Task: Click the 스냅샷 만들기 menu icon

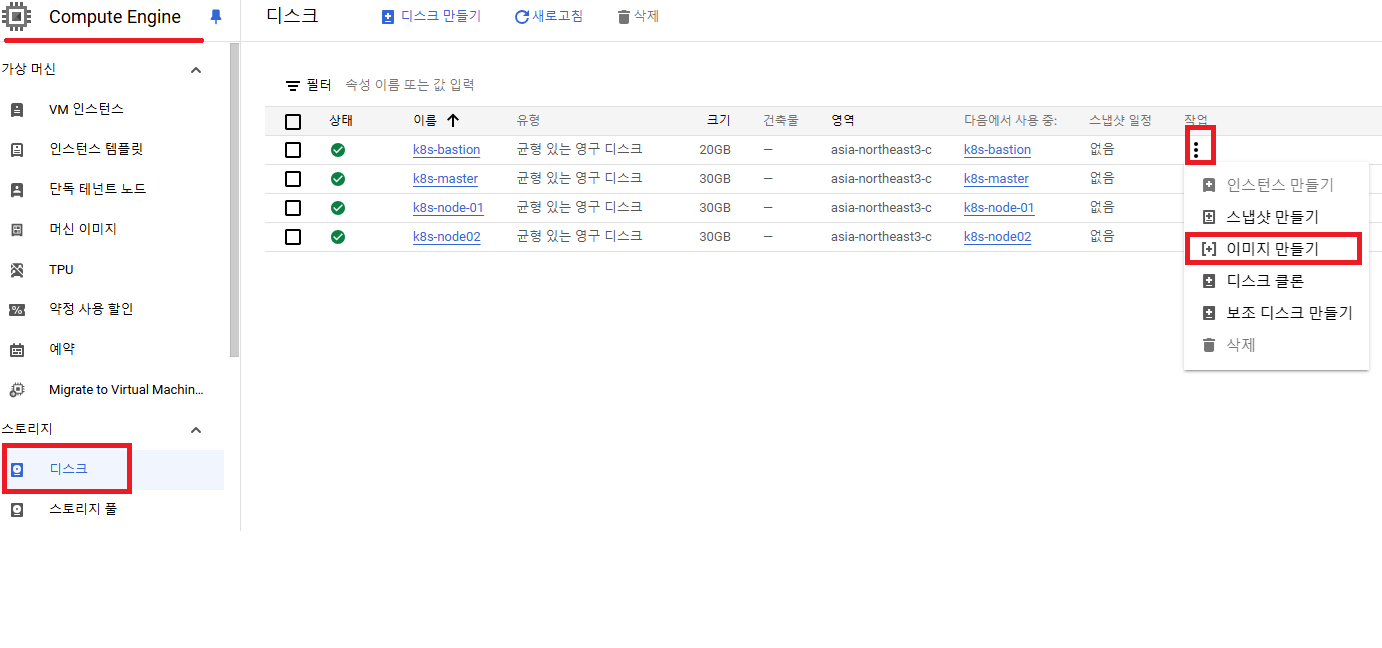Action: pyautogui.click(x=1208, y=217)
